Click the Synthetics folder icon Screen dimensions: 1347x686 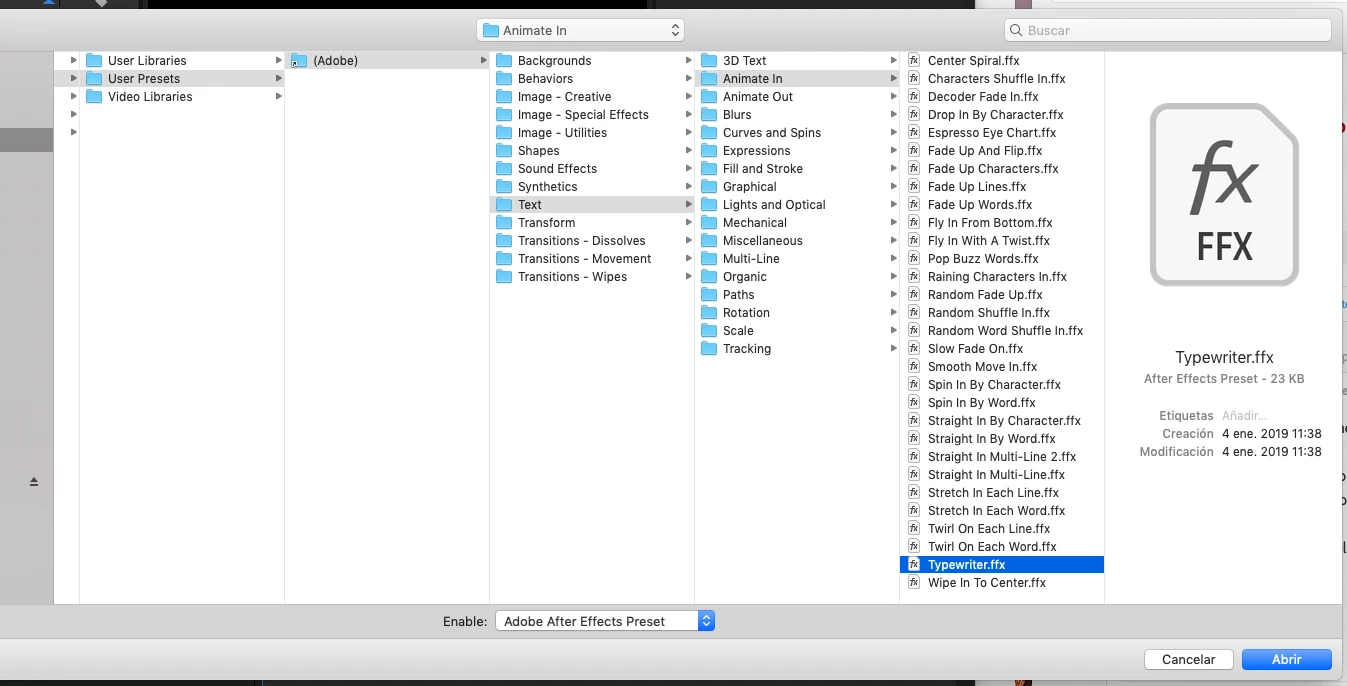504,186
